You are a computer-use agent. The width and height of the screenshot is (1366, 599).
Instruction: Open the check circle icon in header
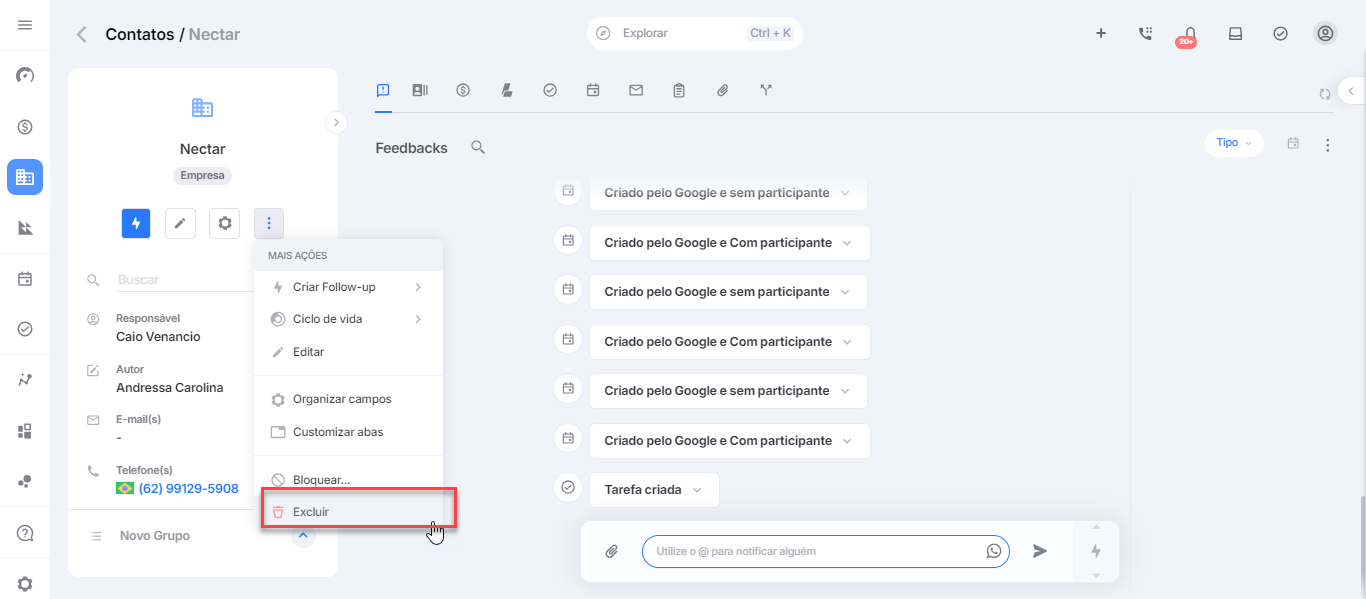(x=1280, y=33)
